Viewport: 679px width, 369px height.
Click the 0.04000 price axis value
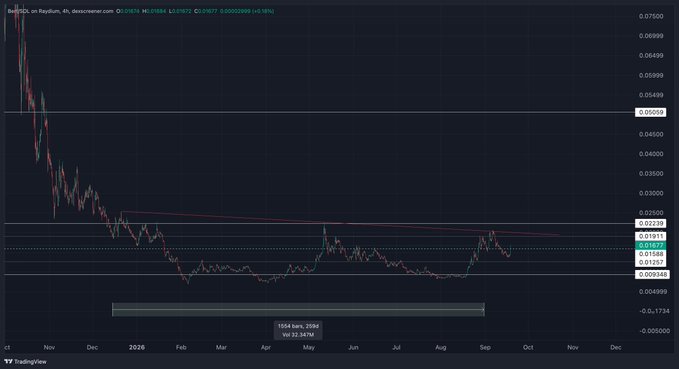(651, 154)
